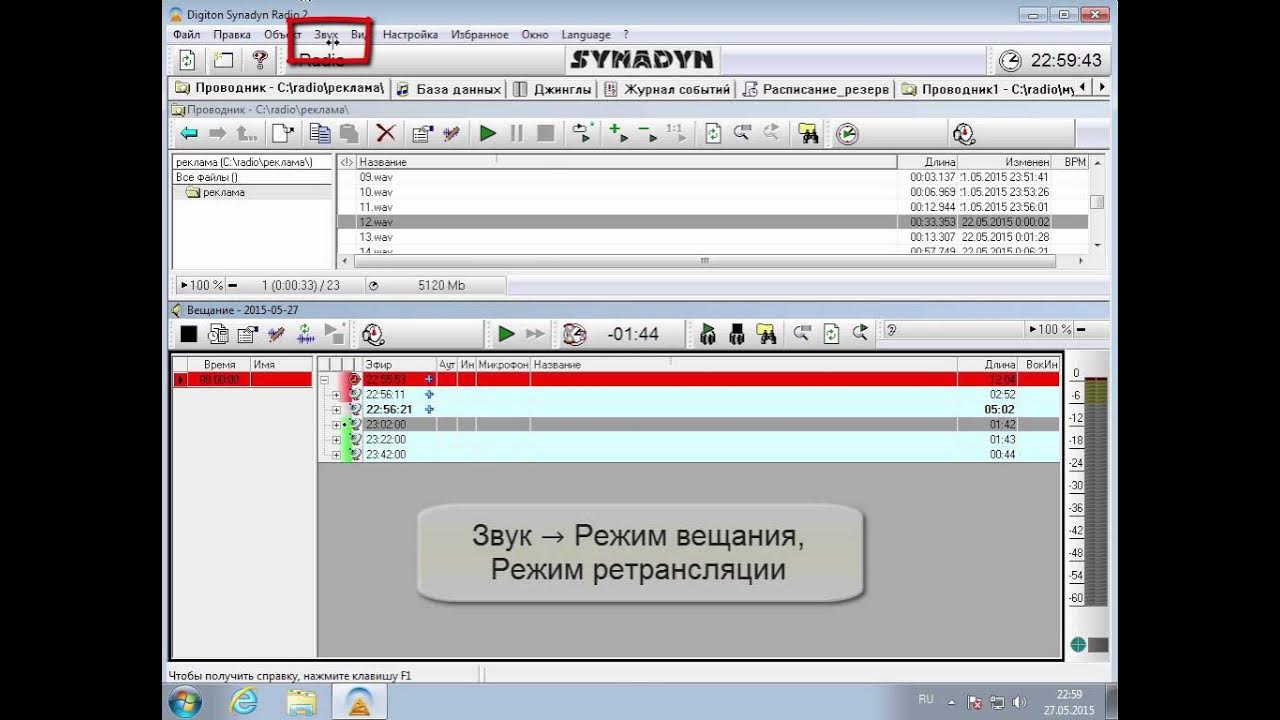Image resolution: width=1280 pixels, height=720 pixels.
Task: Open the Окно menu
Action: click(535, 34)
